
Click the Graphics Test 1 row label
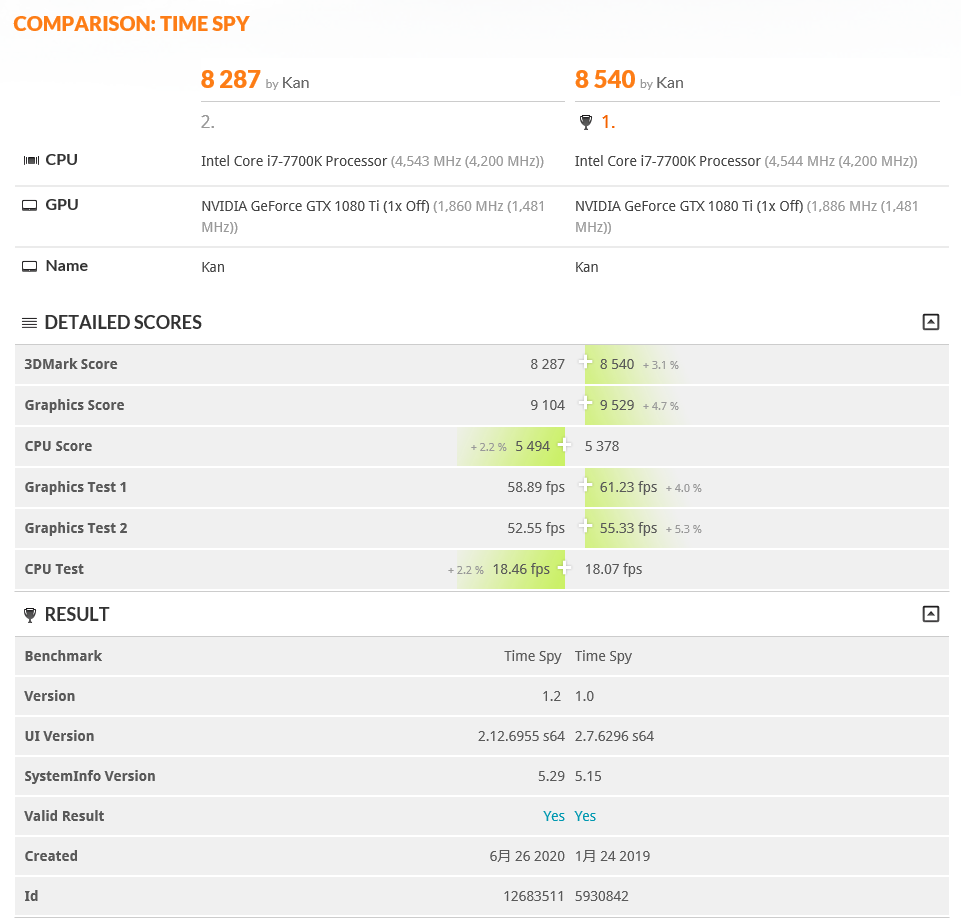pyautogui.click(x=75, y=487)
